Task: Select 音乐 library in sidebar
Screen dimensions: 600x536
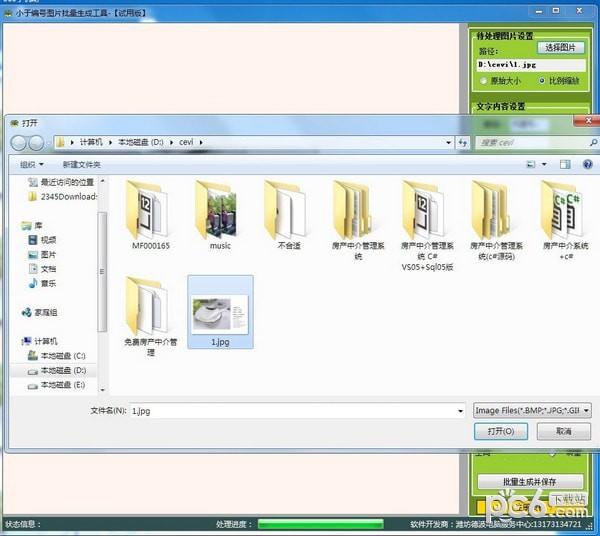Action: (x=49, y=283)
